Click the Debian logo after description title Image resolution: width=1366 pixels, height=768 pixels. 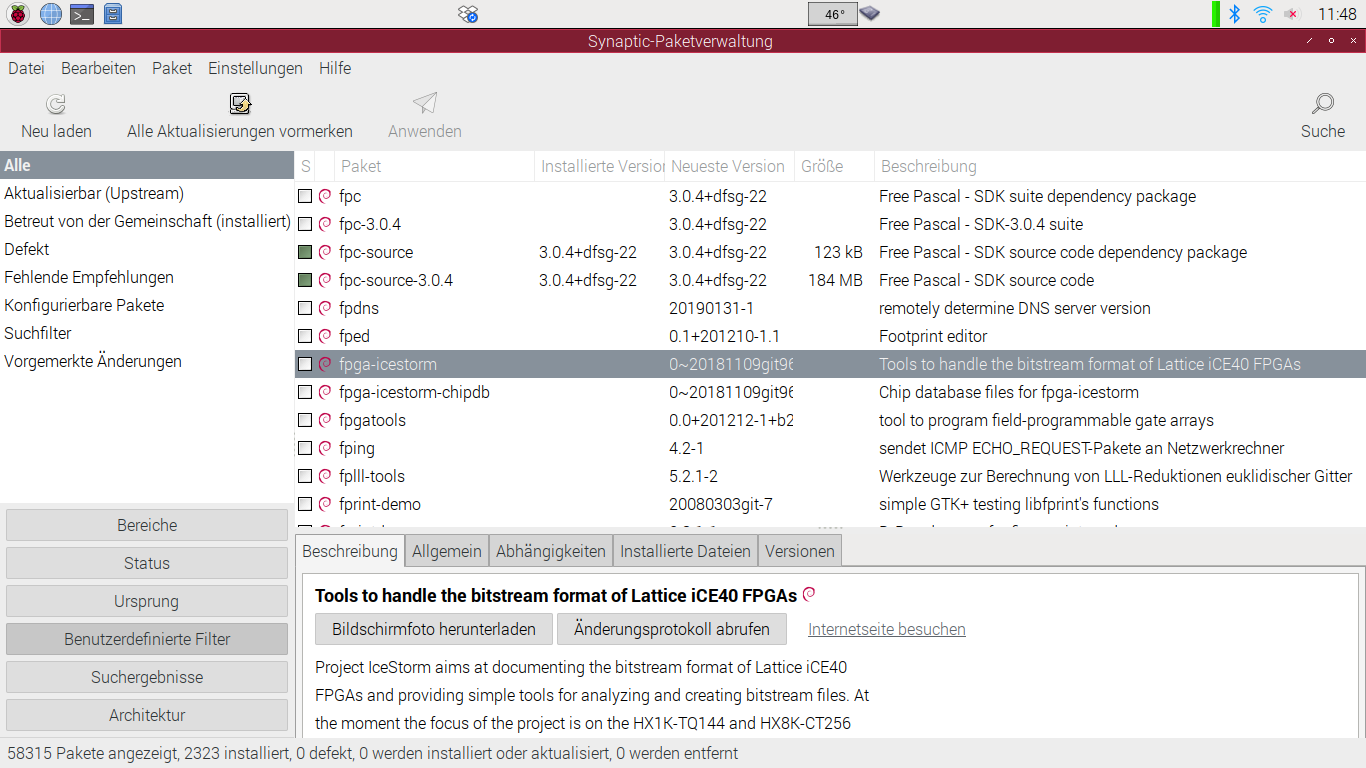click(x=809, y=594)
